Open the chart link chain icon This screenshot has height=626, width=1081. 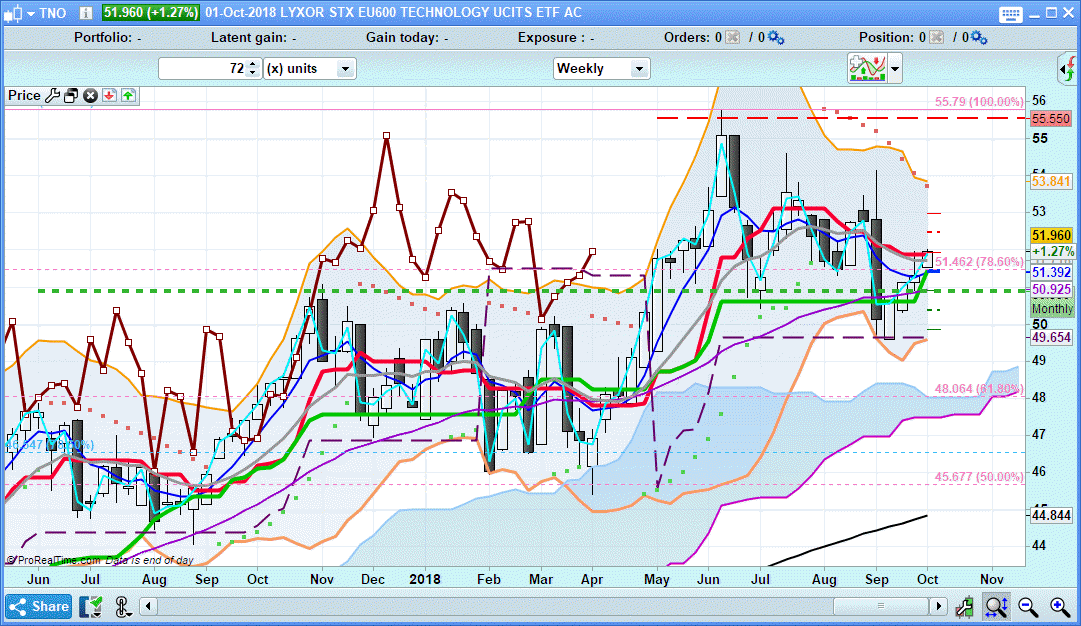[123, 607]
